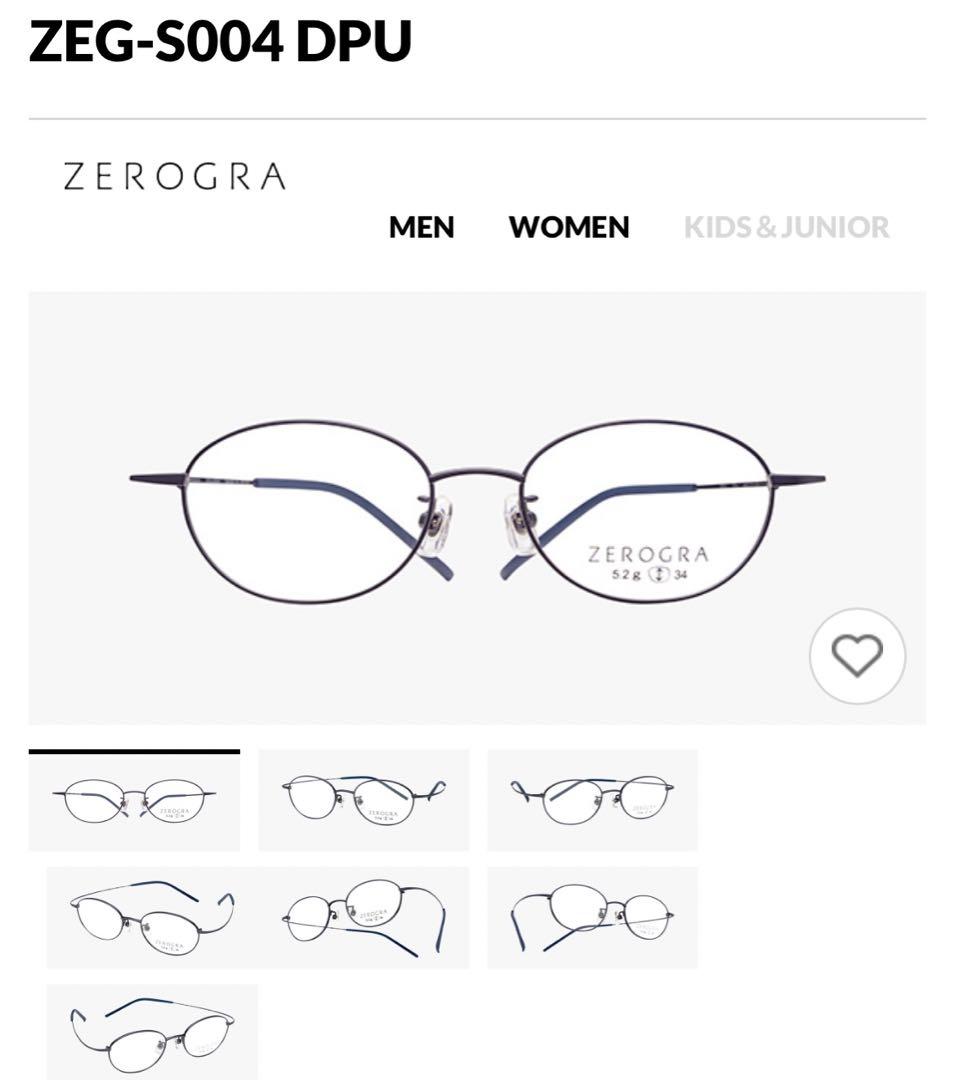Click the ZEROGRA print on the lens
The image size is (956, 1080).
click(x=648, y=554)
